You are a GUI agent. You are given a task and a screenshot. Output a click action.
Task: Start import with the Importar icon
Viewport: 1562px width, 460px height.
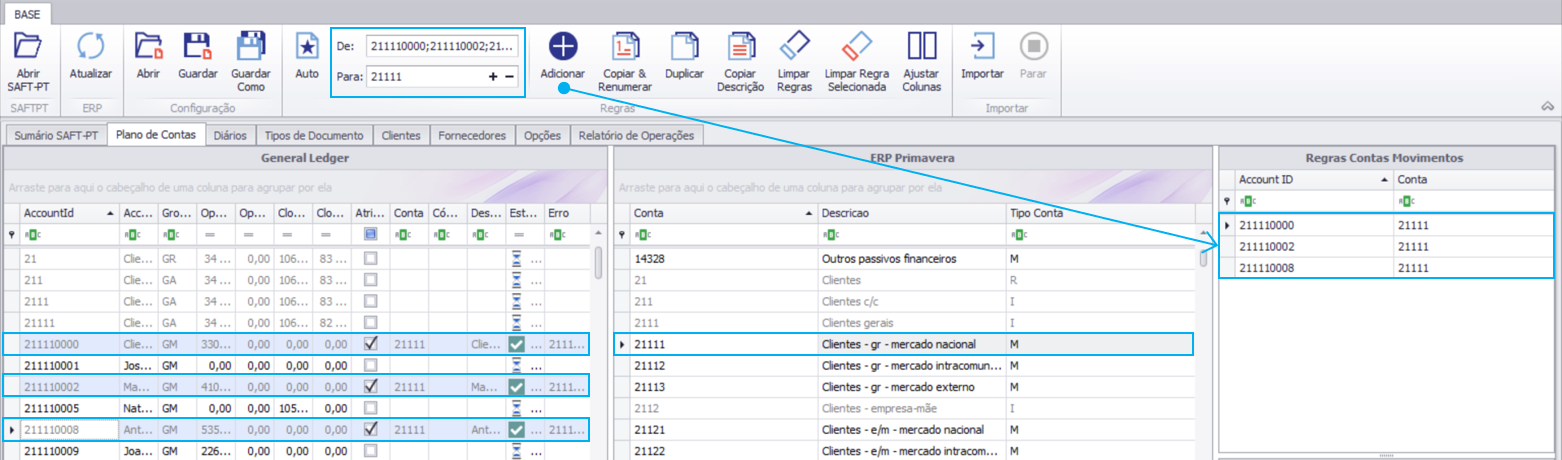coord(982,47)
